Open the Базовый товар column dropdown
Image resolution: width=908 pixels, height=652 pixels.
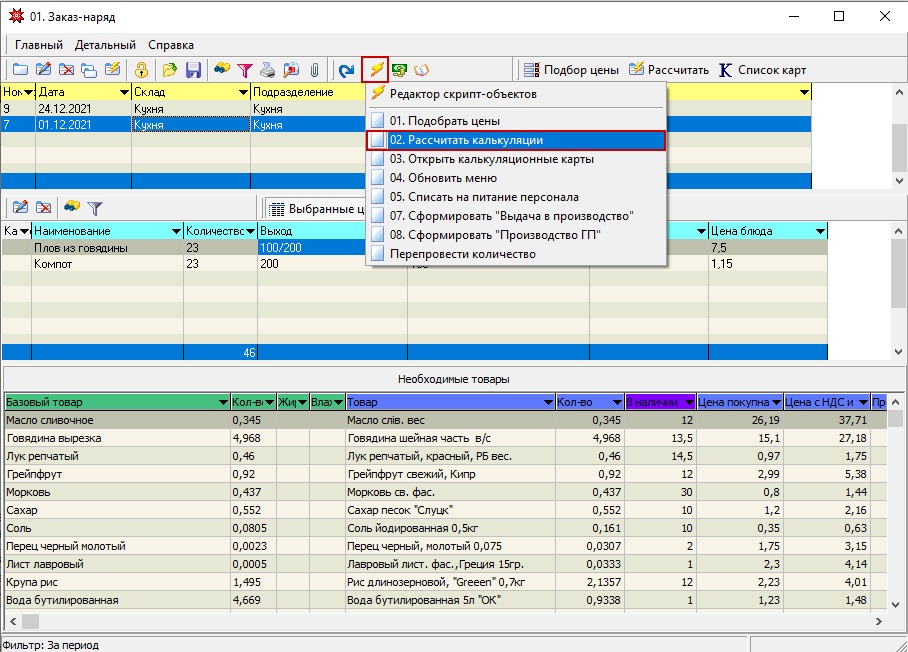pos(222,402)
